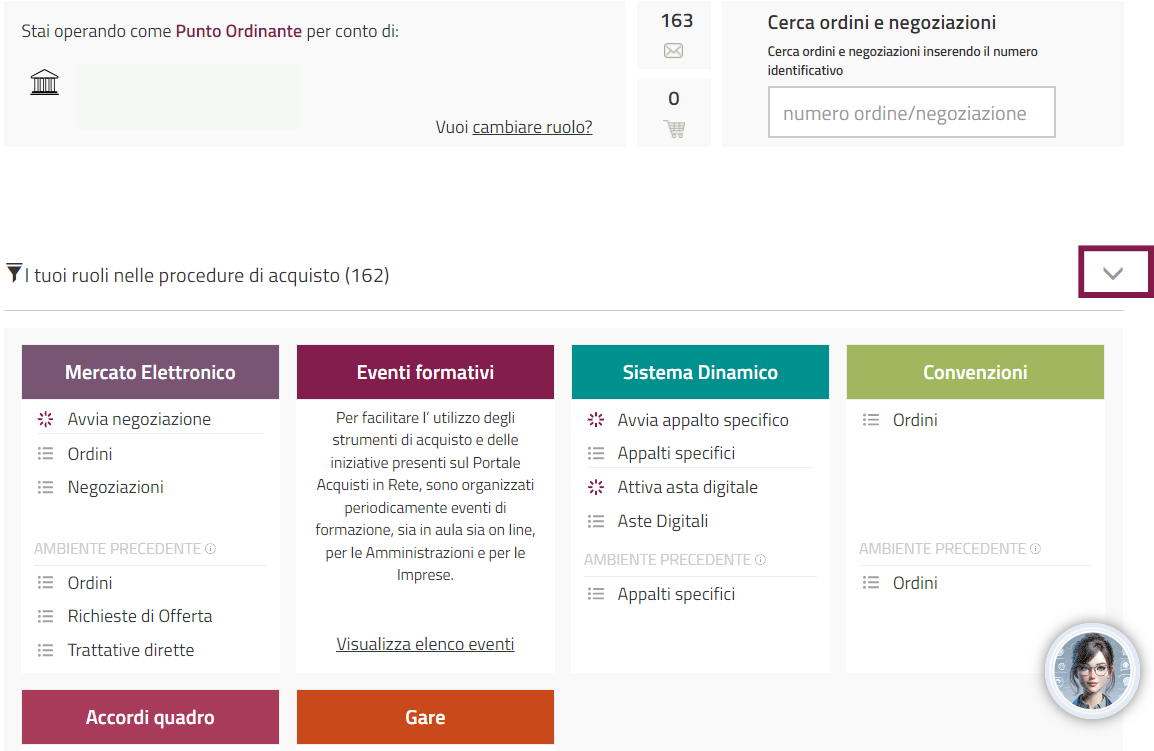1154x751 pixels.
Task: Open 'Visualizza elenco eventi' link
Action: [x=425, y=644]
